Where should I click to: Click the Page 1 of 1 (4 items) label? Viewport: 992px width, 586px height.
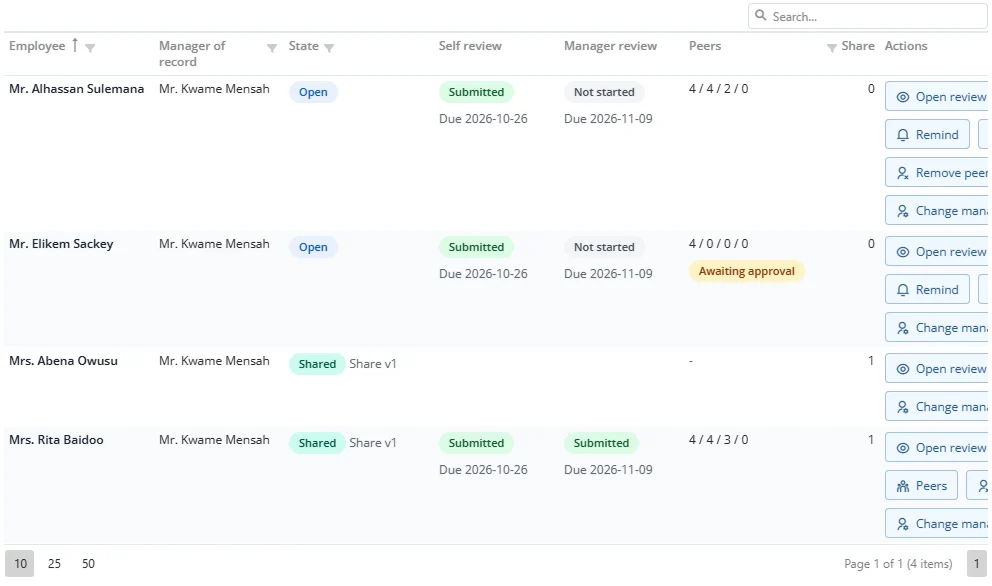[x=898, y=563]
